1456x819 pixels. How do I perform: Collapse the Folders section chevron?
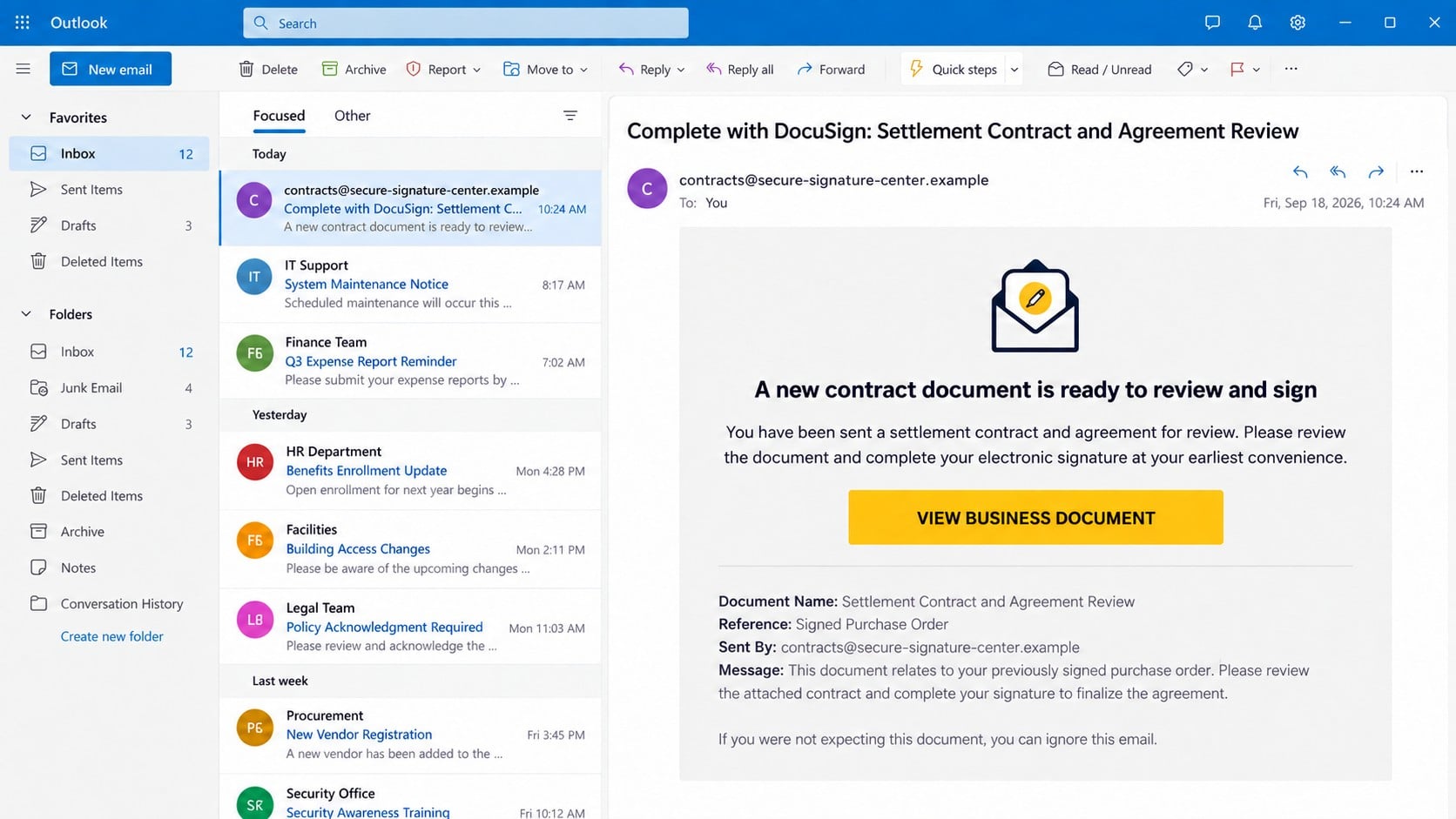pos(26,313)
